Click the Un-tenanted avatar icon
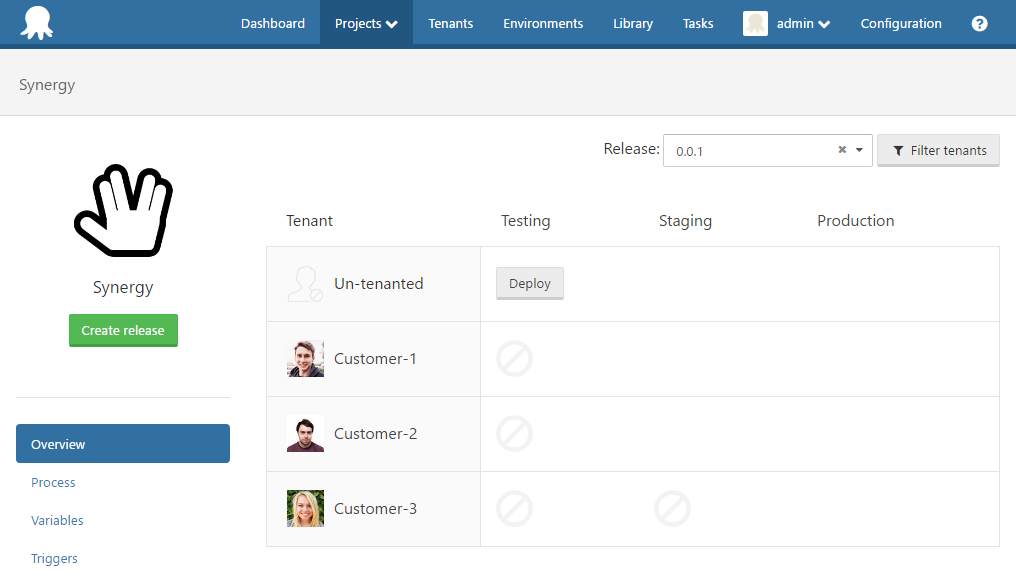Viewport: 1016px width, 580px height. [305, 283]
